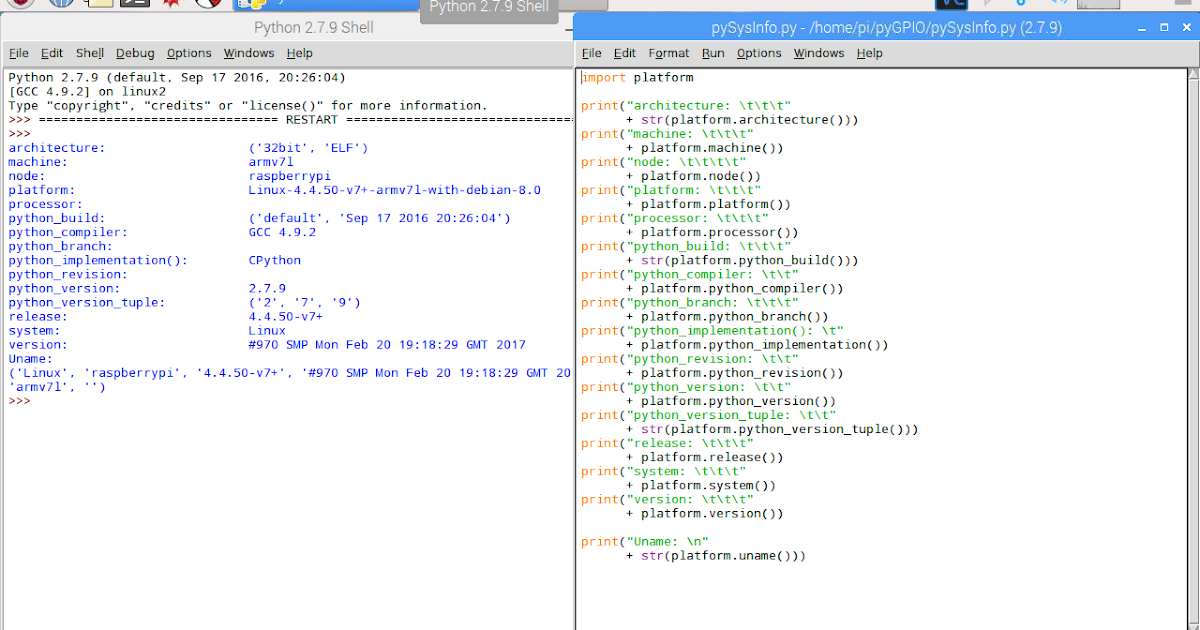Open a Terminal window from the taskbar
The width and height of the screenshot is (1200, 630).
pyautogui.click(x=134, y=6)
